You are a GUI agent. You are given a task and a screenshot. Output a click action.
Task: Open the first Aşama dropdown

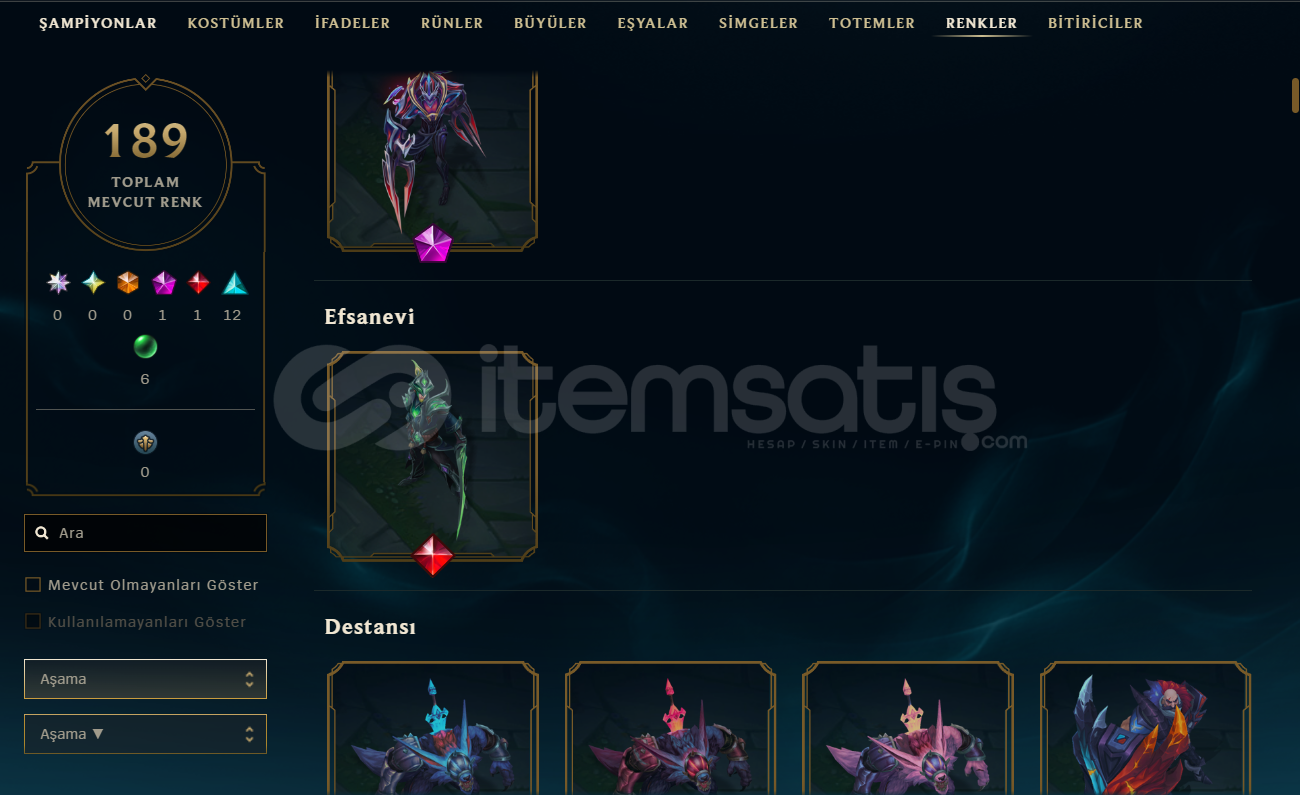click(145, 679)
